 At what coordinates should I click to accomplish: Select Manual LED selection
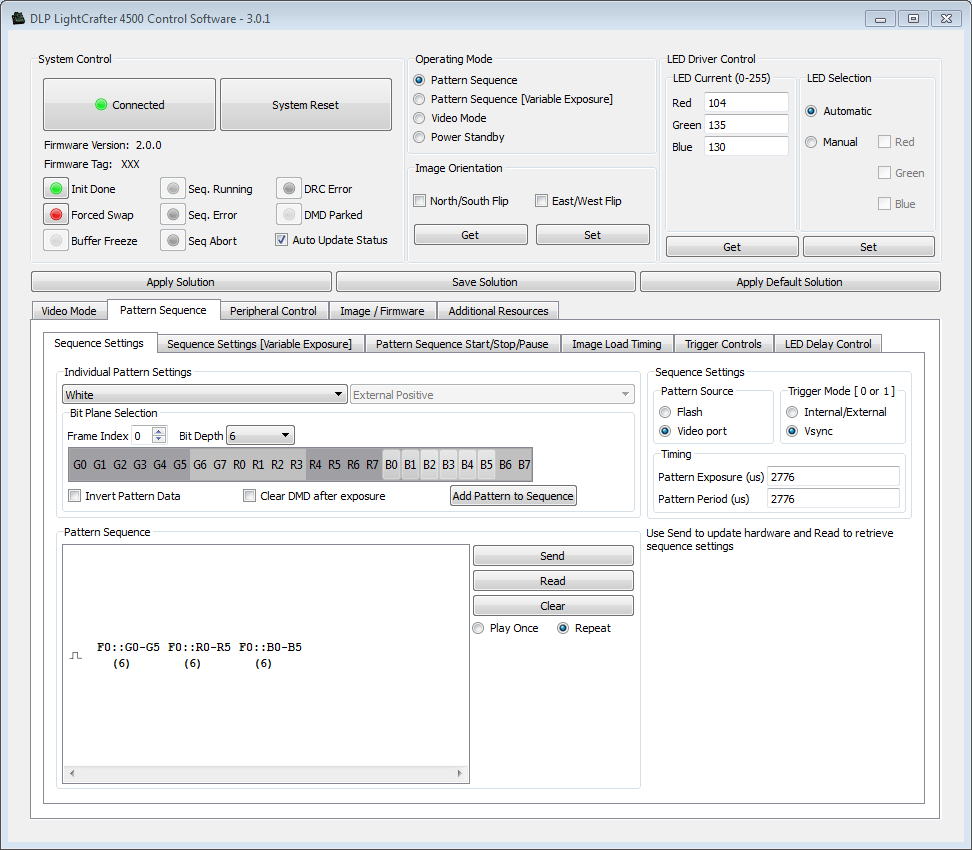point(811,142)
